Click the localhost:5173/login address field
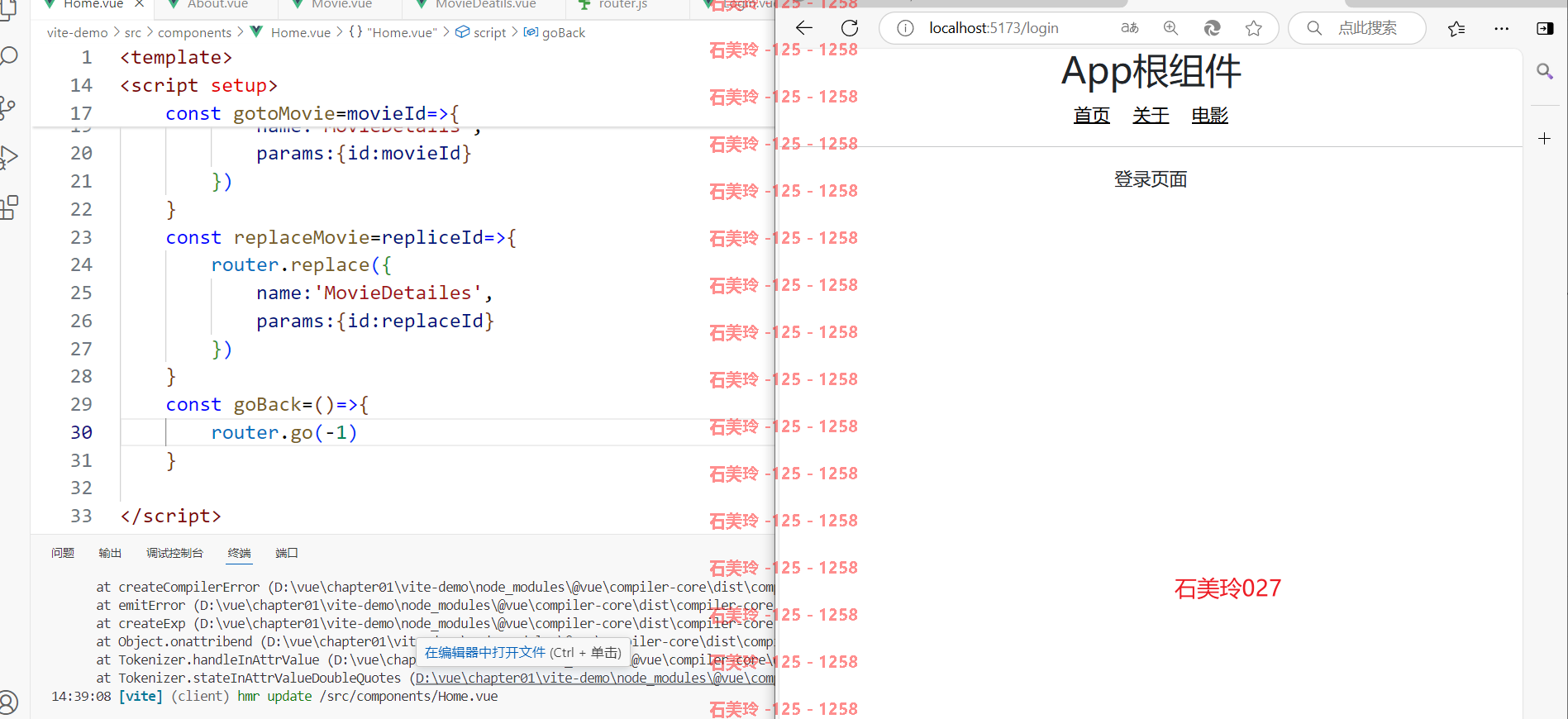1568x719 pixels. pos(994,28)
